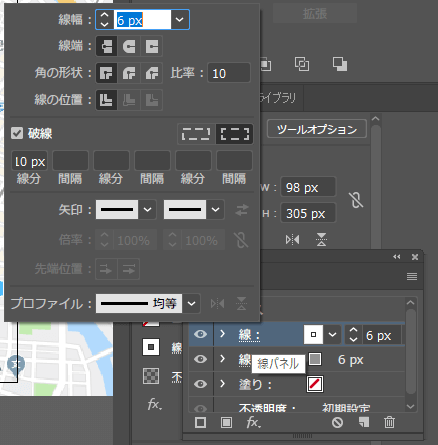Image resolution: width=438 pixels, height=445 pixels.
Task: Add new effect fx in Appearance panel footer
Action: (x=253, y=423)
